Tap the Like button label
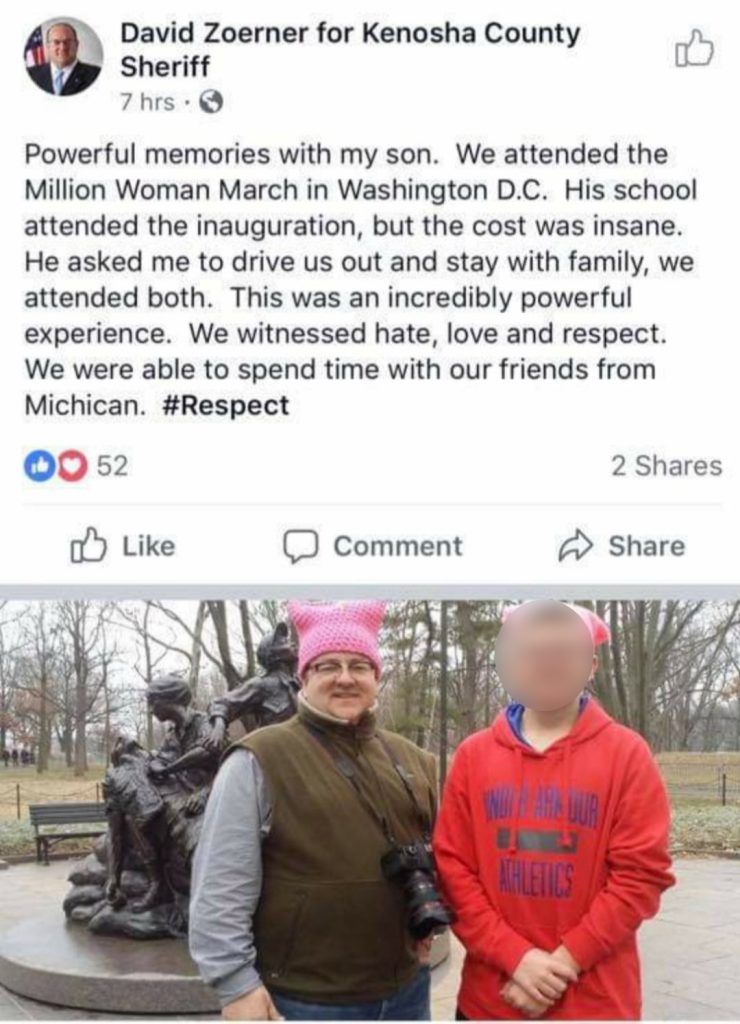The height and width of the screenshot is (1024, 740). (x=149, y=546)
